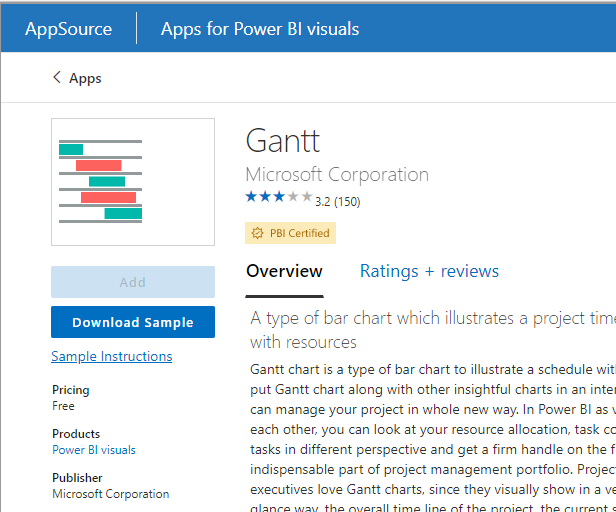Image resolution: width=616 pixels, height=512 pixels.
Task: Open Apps for Power BI visuals heading
Action: [260, 29]
